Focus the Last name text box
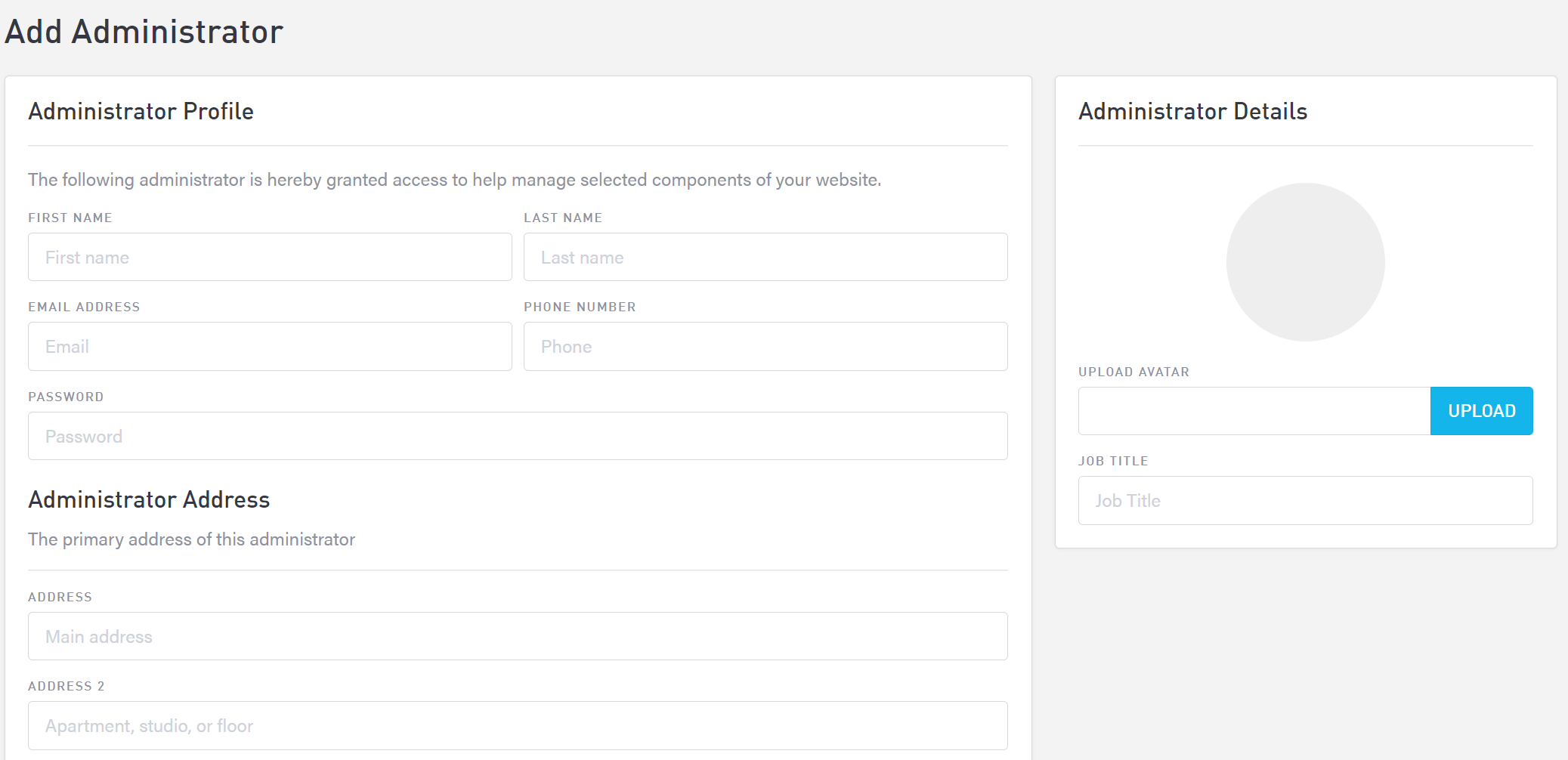 765,257
